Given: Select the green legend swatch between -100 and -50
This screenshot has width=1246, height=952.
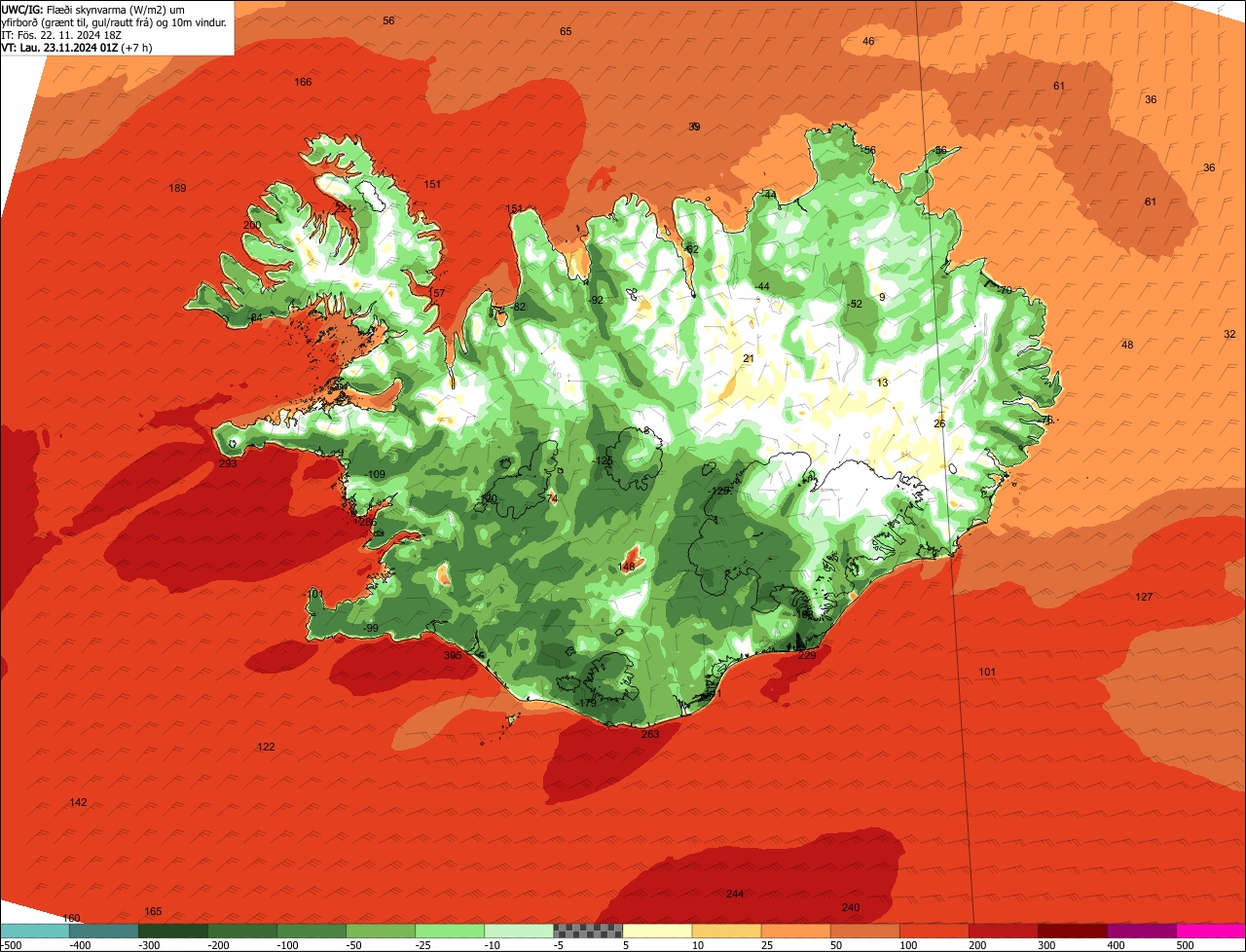Looking at the screenshot, I should [x=311, y=931].
